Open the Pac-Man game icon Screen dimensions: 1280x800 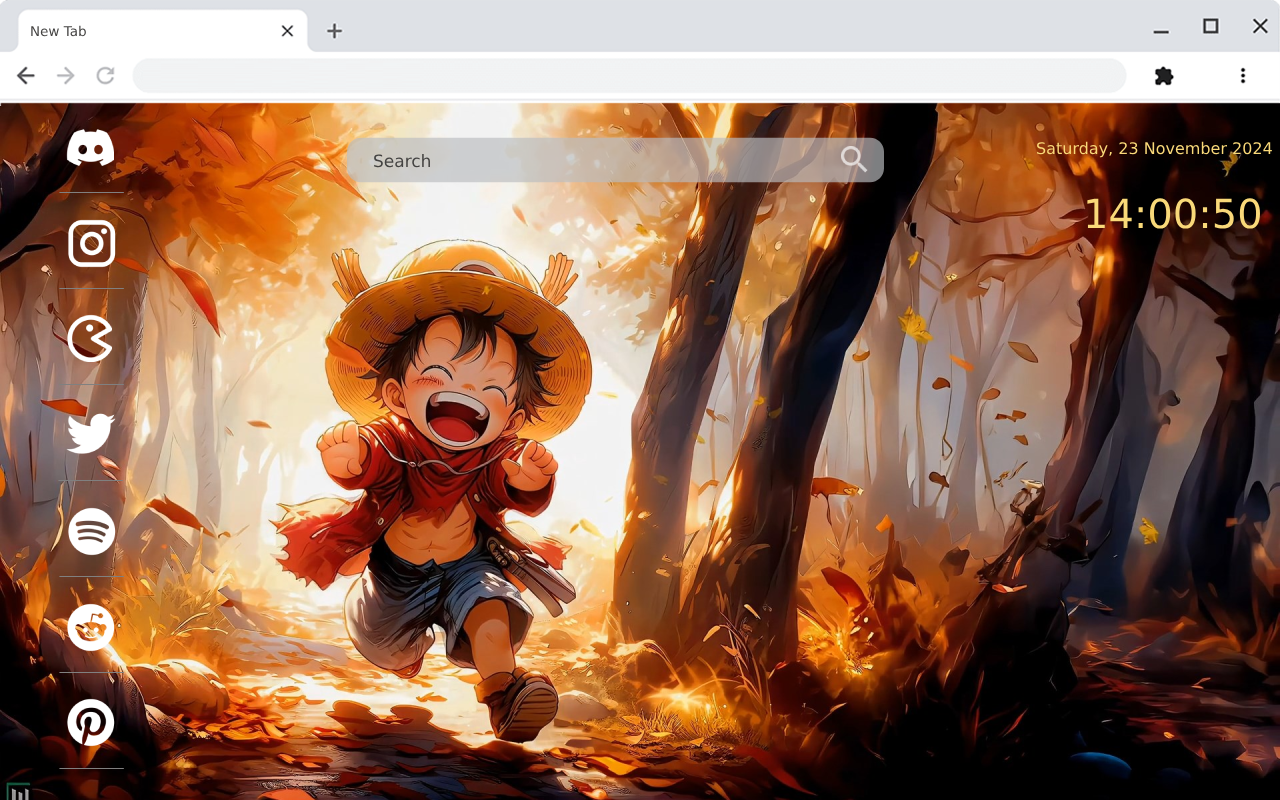(x=91, y=339)
